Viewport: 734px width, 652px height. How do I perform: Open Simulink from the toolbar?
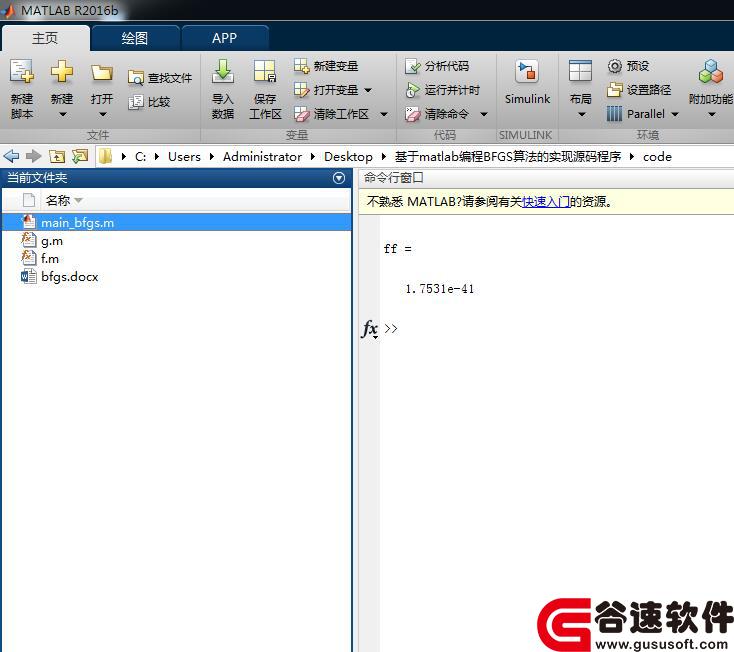(x=527, y=82)
